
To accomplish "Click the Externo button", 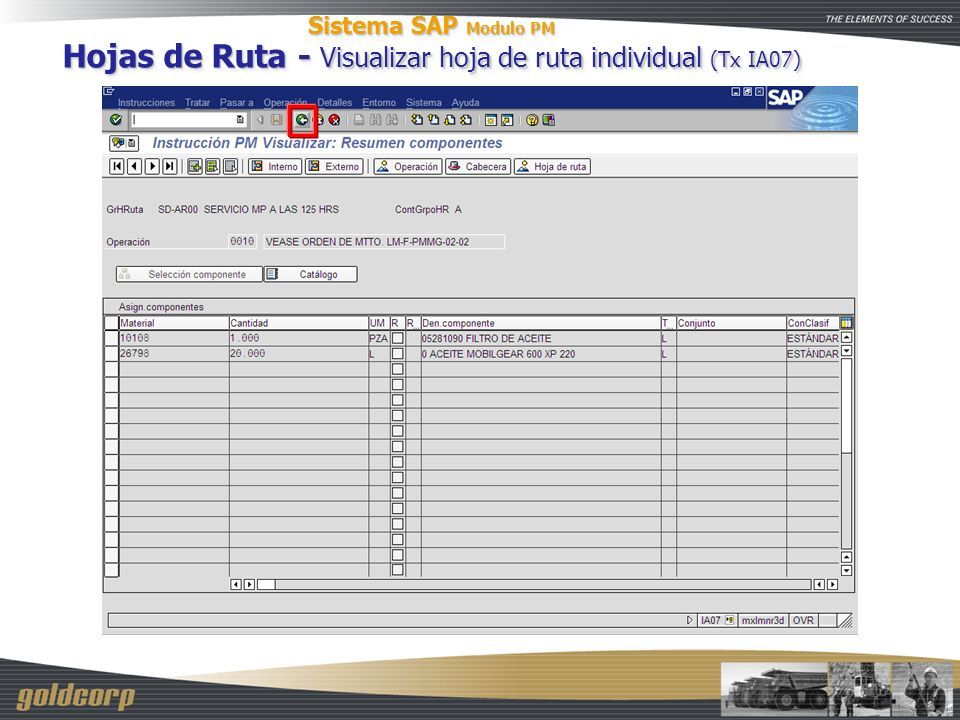I will point(334,166).
